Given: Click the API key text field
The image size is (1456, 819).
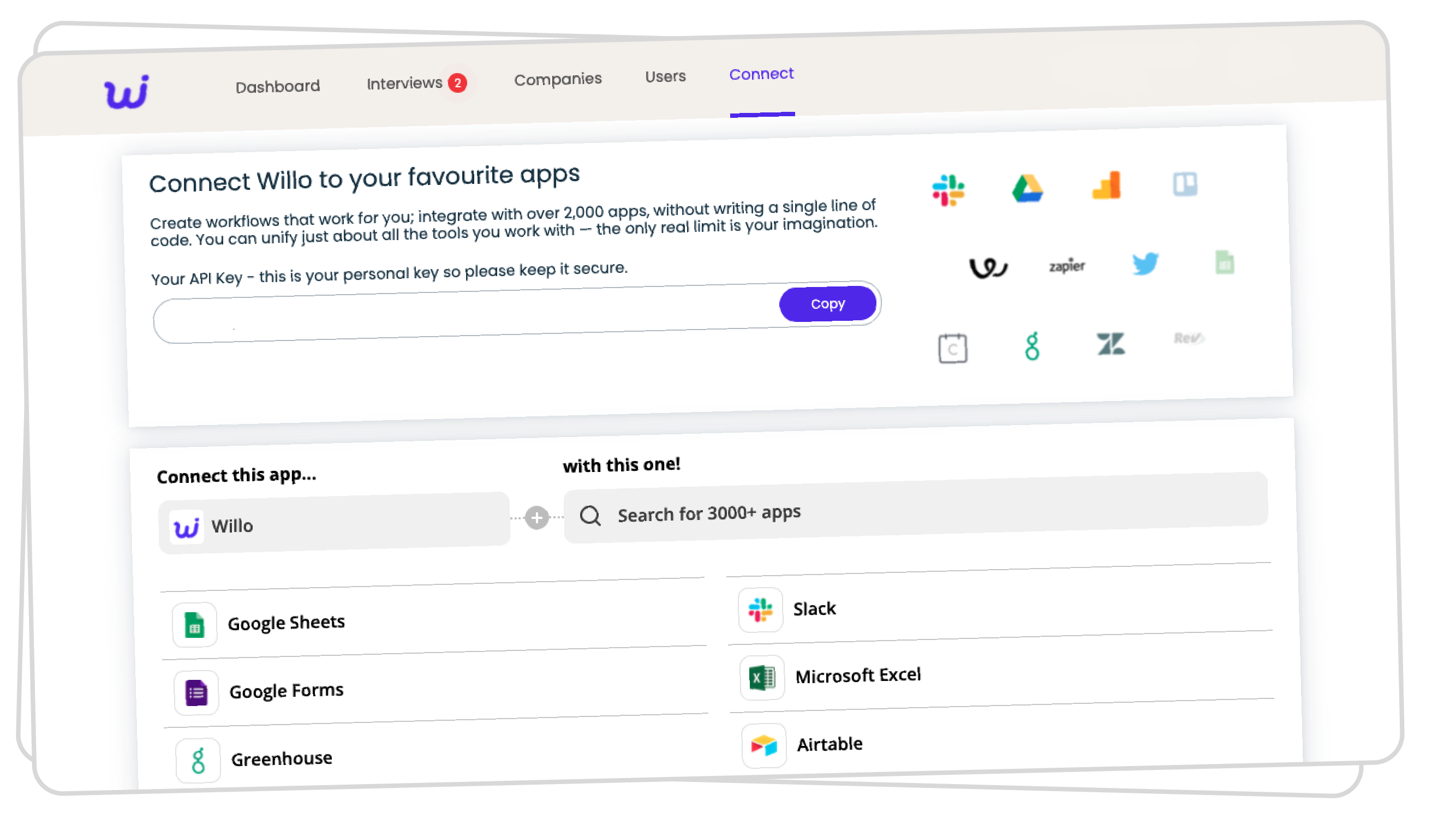Looking at the screenshot, I should (x=463, y=316).
